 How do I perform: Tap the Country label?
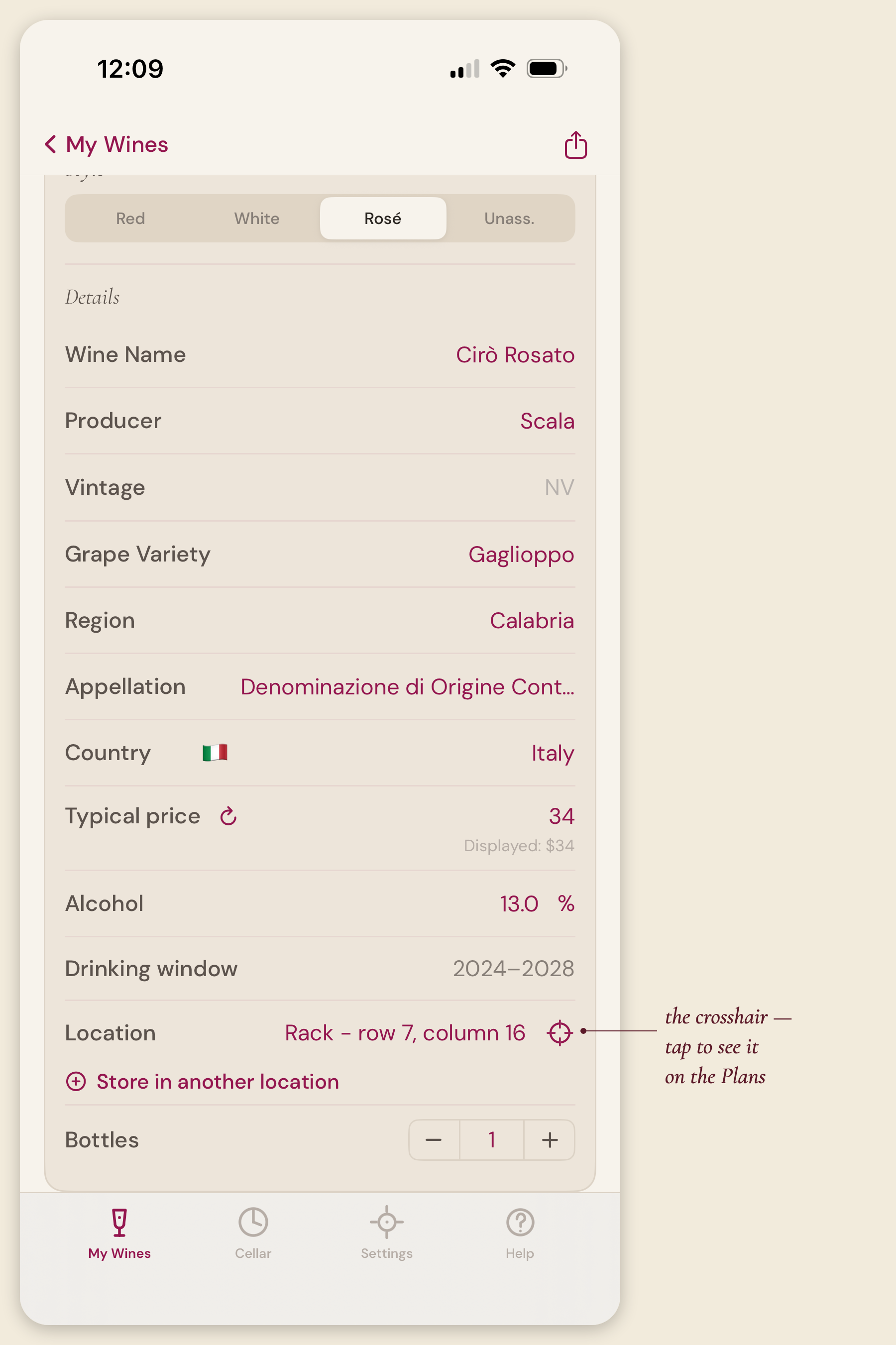click(x=108, y=753)
